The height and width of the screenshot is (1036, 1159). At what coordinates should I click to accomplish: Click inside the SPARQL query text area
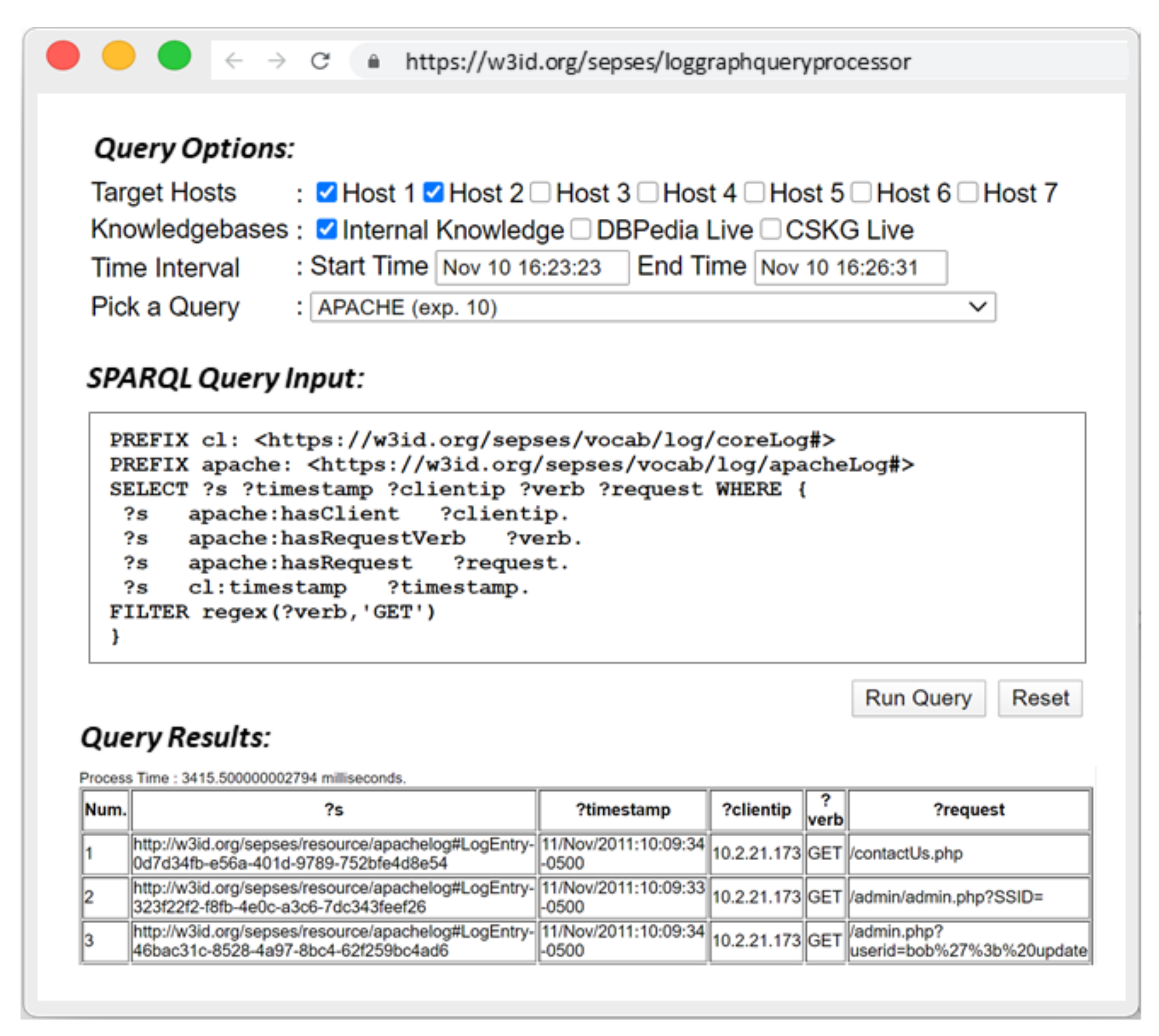pyautogui.click(x=586, y=538)
